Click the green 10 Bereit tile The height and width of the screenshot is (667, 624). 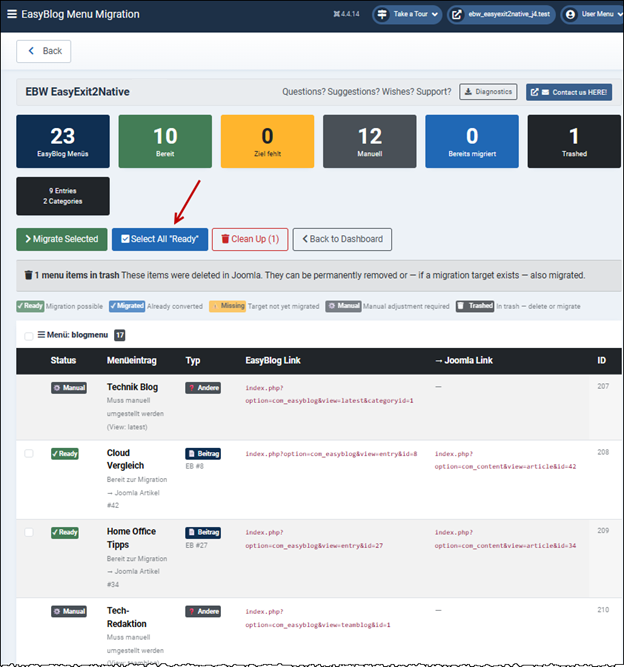click(165, 141)
